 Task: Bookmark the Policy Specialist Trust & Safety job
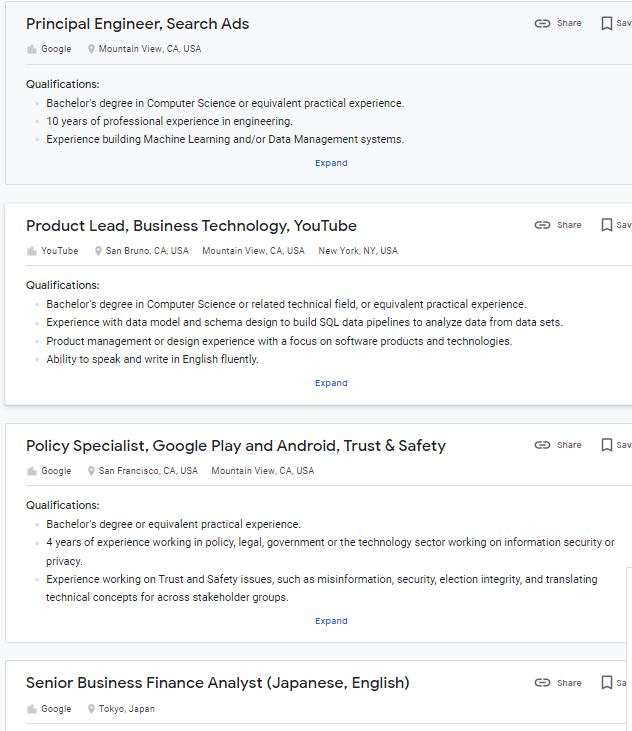tap(607, 445)
